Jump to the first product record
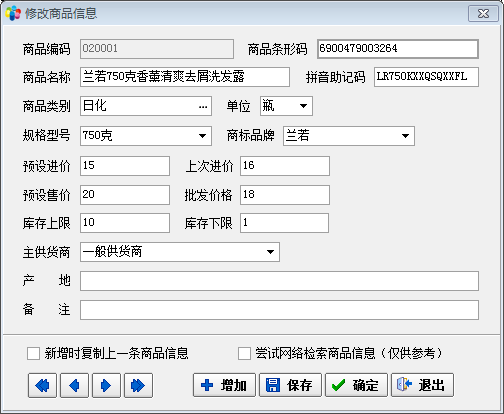 click(42, 385)
